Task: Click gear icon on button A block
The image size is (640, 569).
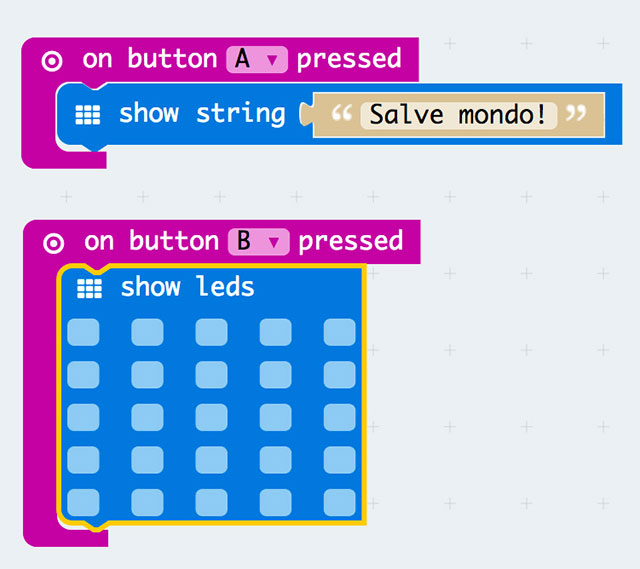Action: [53, 60]
